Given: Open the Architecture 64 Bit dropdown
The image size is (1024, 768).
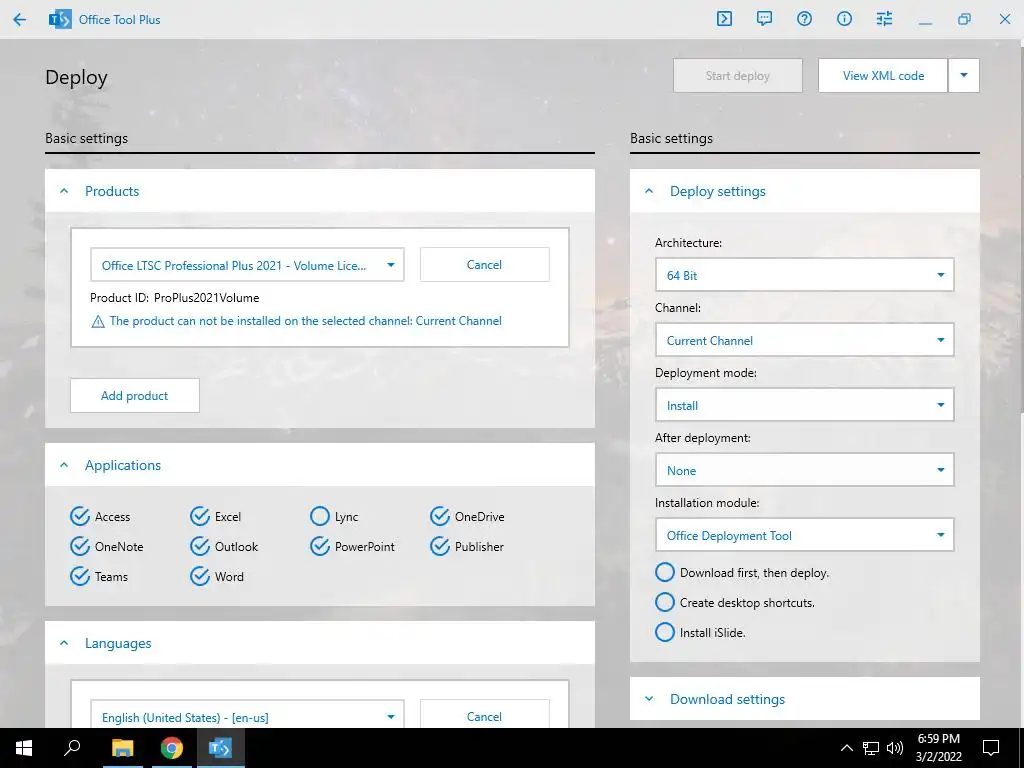Looking at the screenshot, I should click(805, 275).
